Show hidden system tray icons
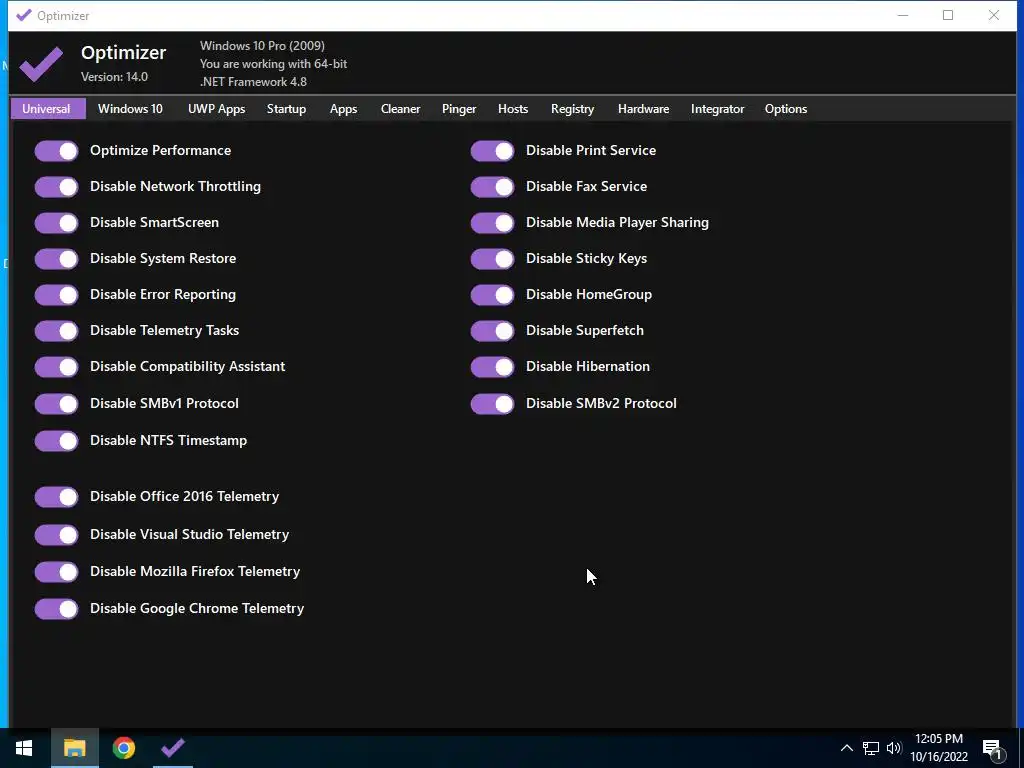 (x=846, y=748)
